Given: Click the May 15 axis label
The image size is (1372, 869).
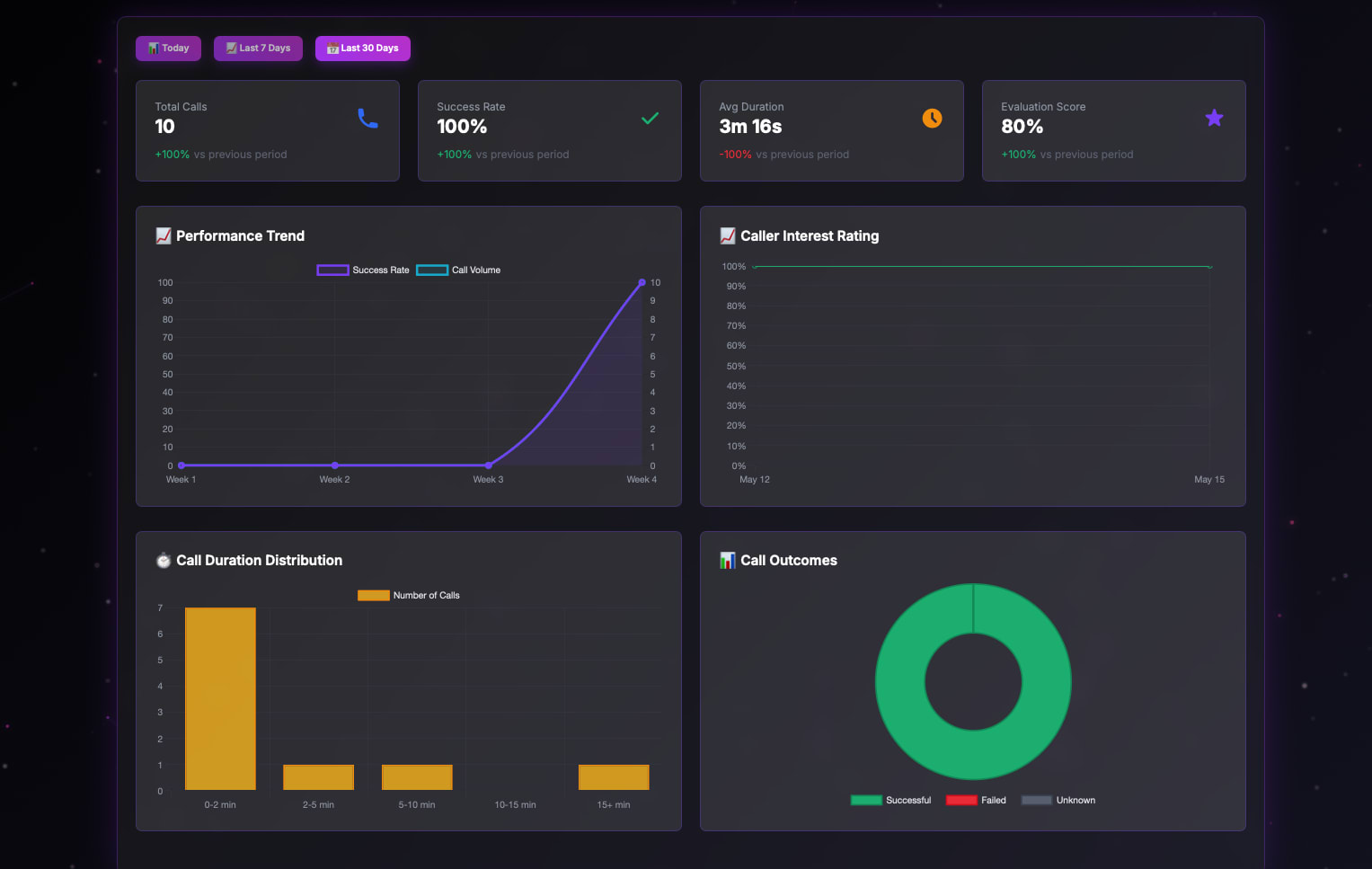Looking at the screenshot, I should click(1209, 480).
